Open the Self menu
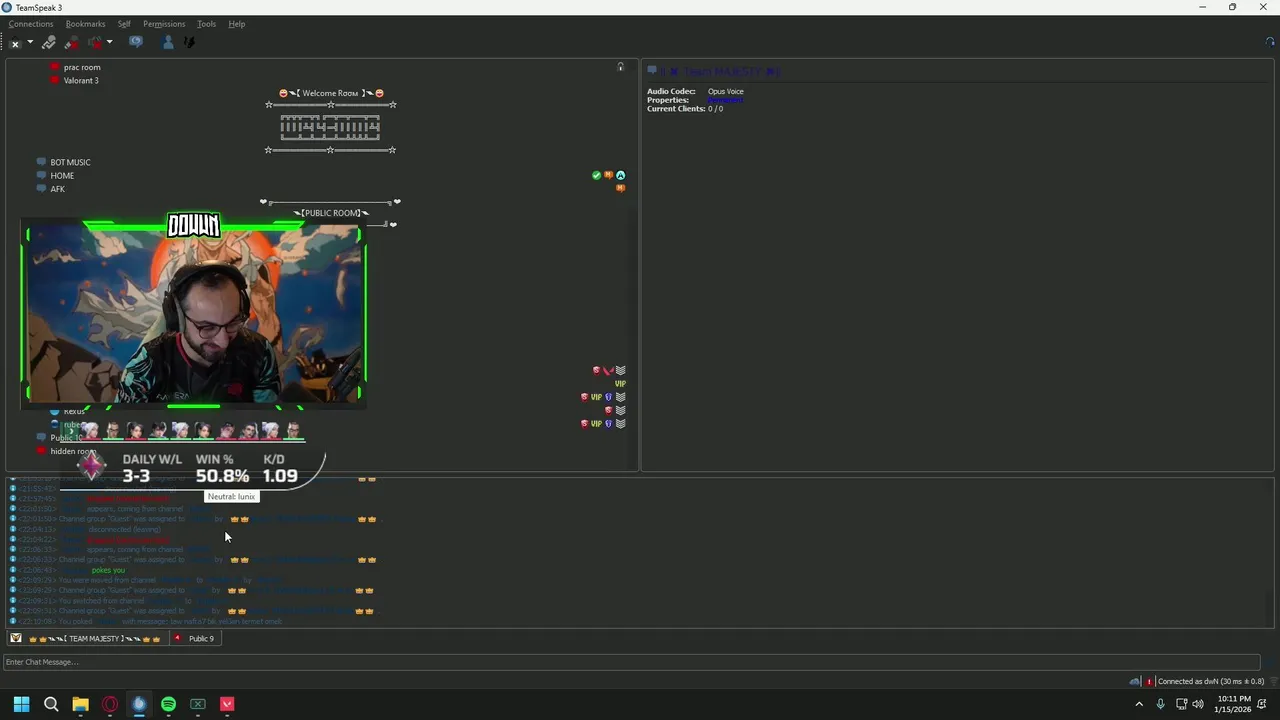 124,24
